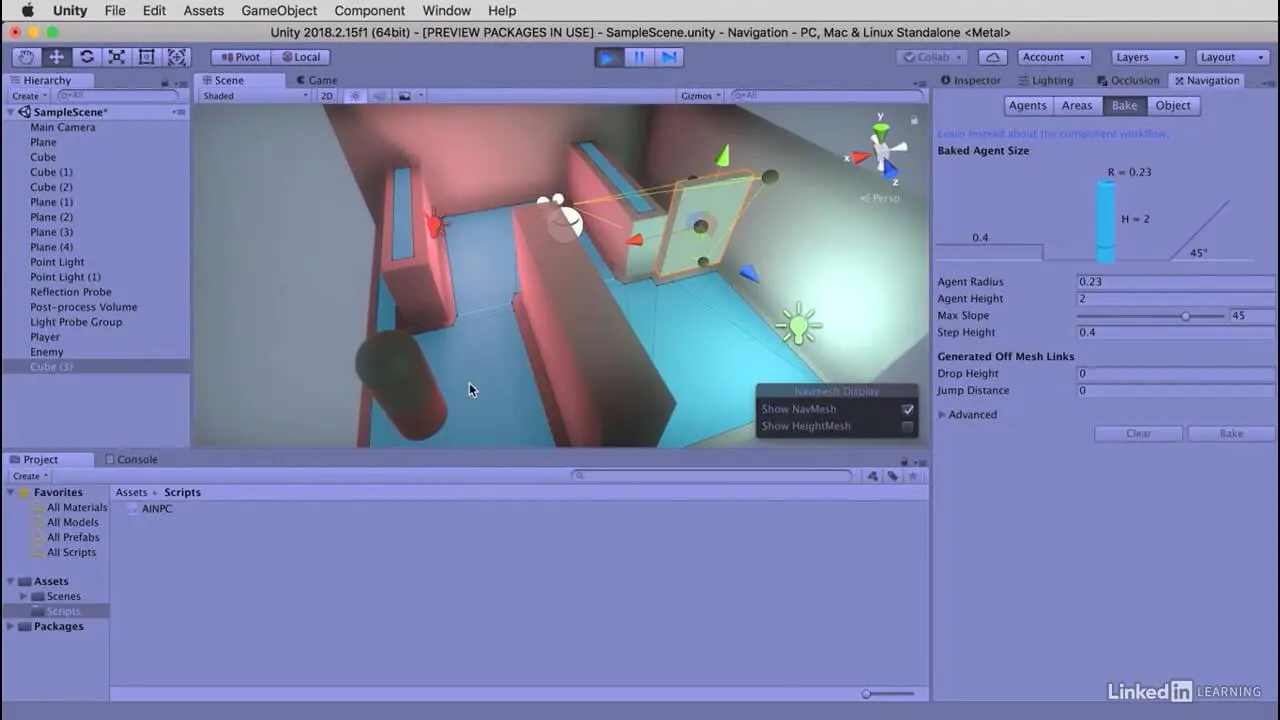Click the Bake button at bottom
Image resolution: width=1280 pixels, height=720 pixels.
1231,434
